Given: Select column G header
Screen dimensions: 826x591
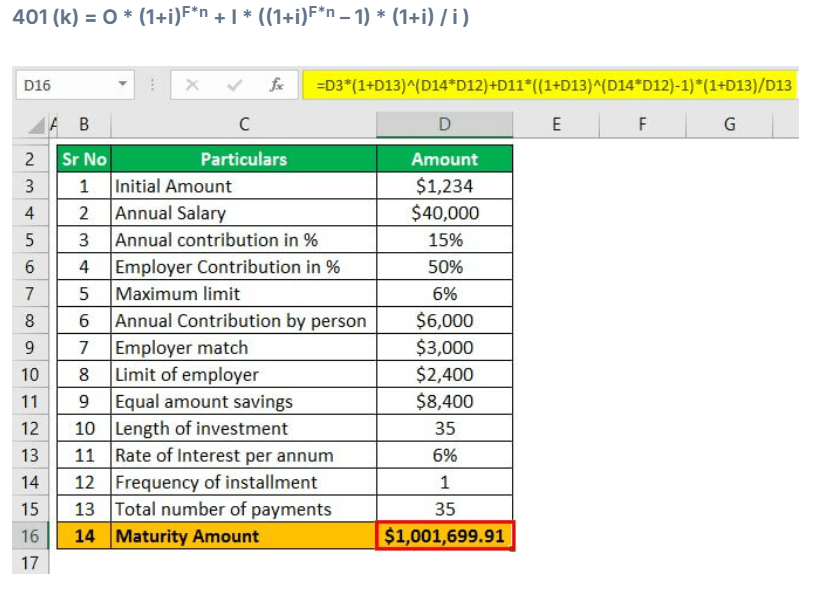Looking at the screenshot, I should [x=729, y=123].
